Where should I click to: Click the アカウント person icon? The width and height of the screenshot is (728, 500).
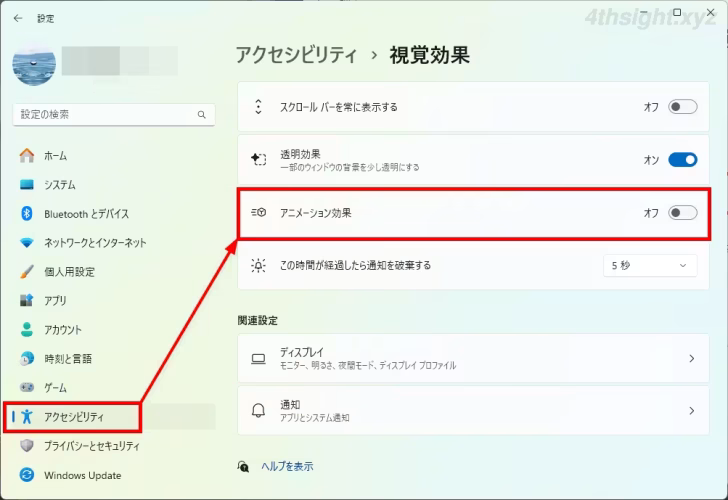coord(27,330)
